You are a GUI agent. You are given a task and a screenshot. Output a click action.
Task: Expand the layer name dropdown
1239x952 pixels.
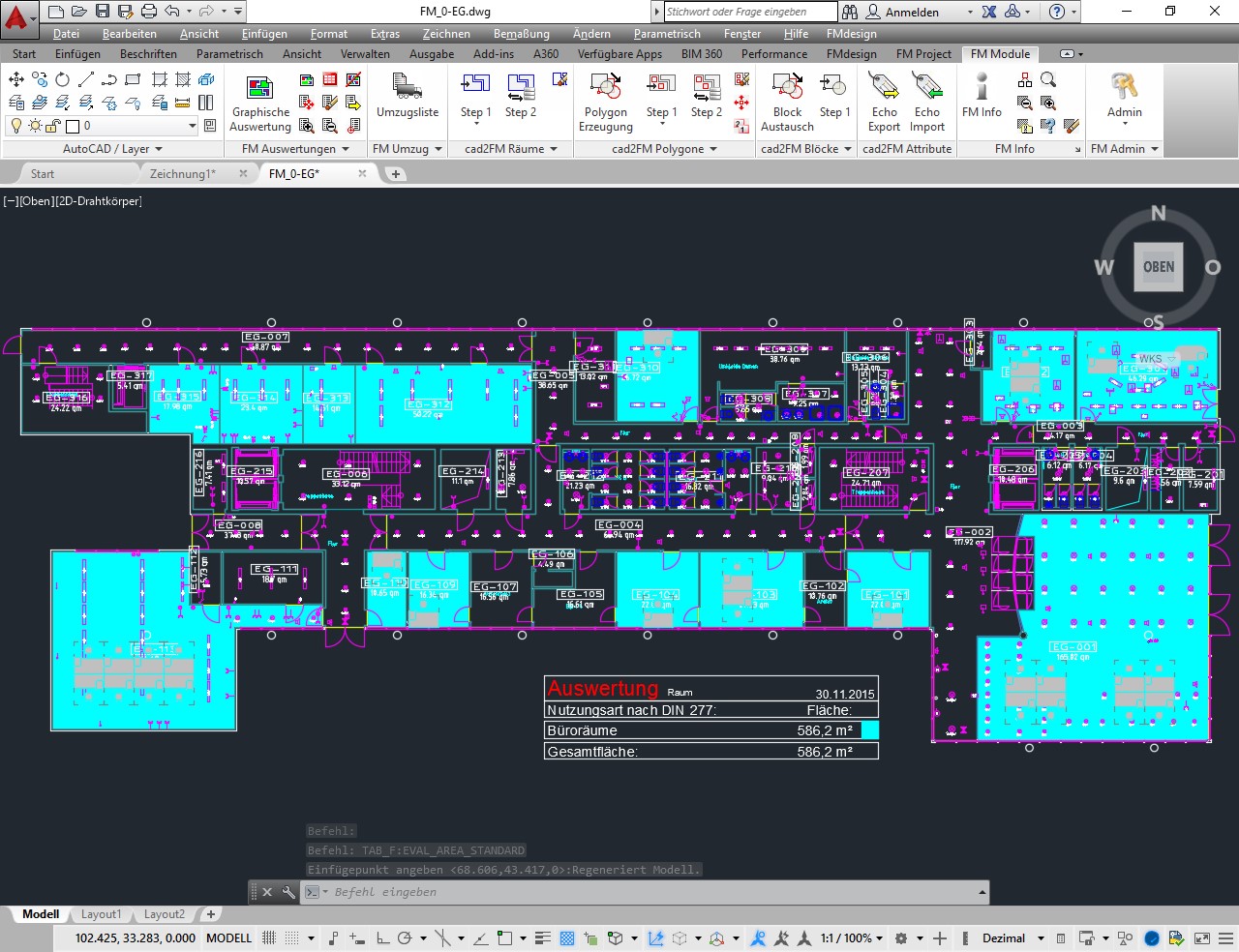192,126
